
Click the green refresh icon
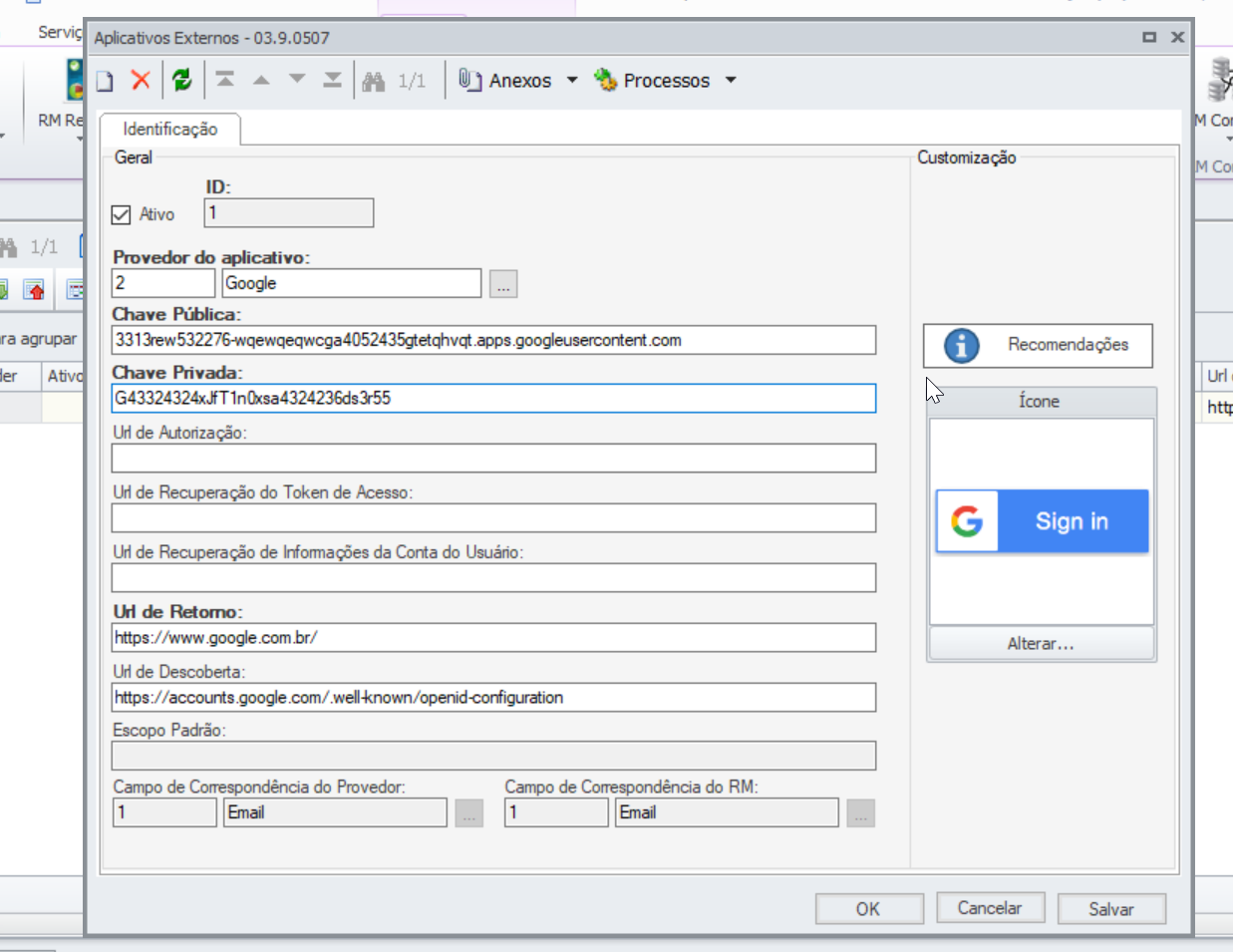point(181,80)
